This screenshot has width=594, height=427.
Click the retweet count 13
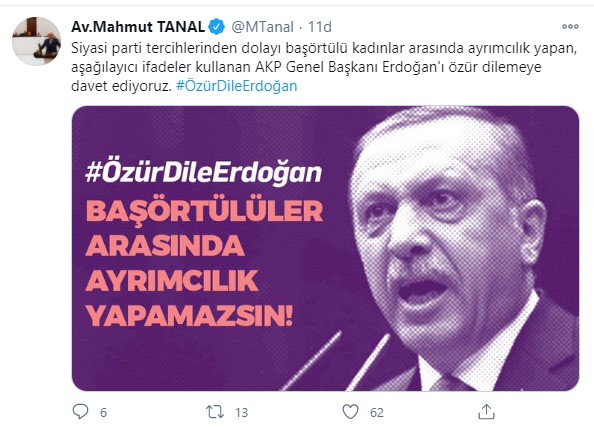tap(241, 412)
